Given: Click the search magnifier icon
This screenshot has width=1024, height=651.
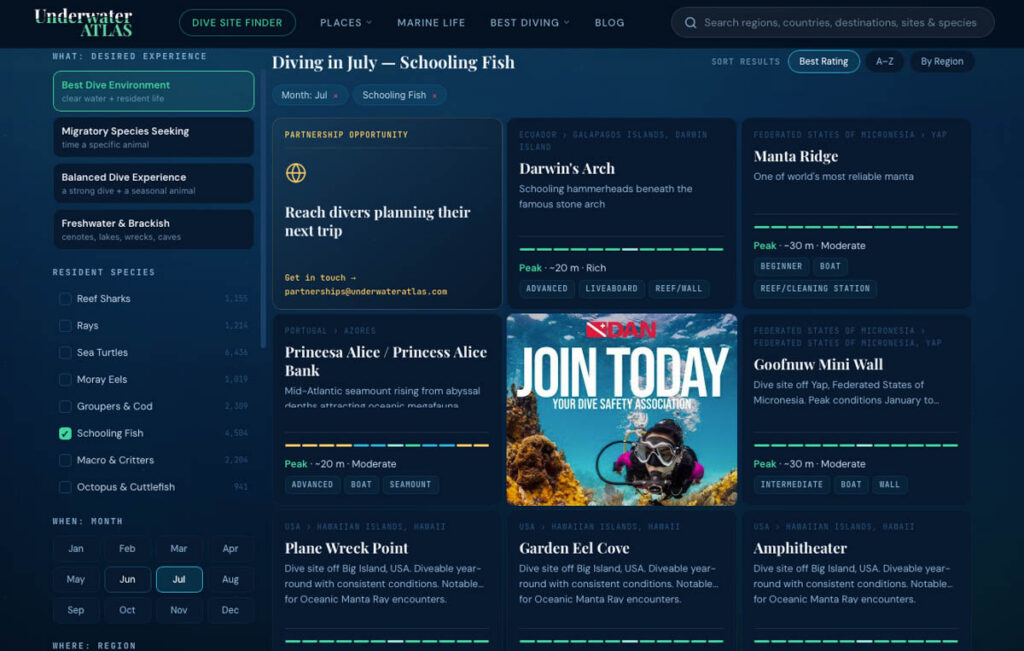Looking at the screenshot, I should pyautogui.click(x=690, y=23).
